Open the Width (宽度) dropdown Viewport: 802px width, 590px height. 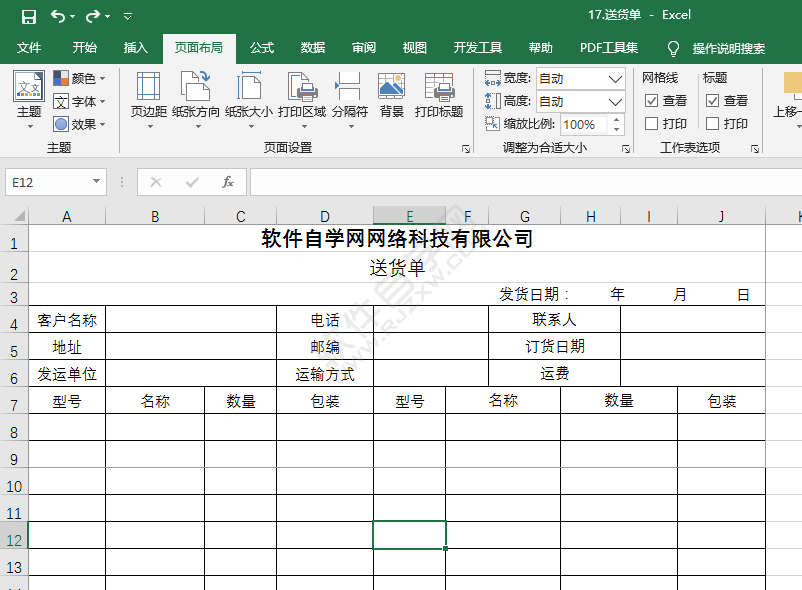(616, 80)
